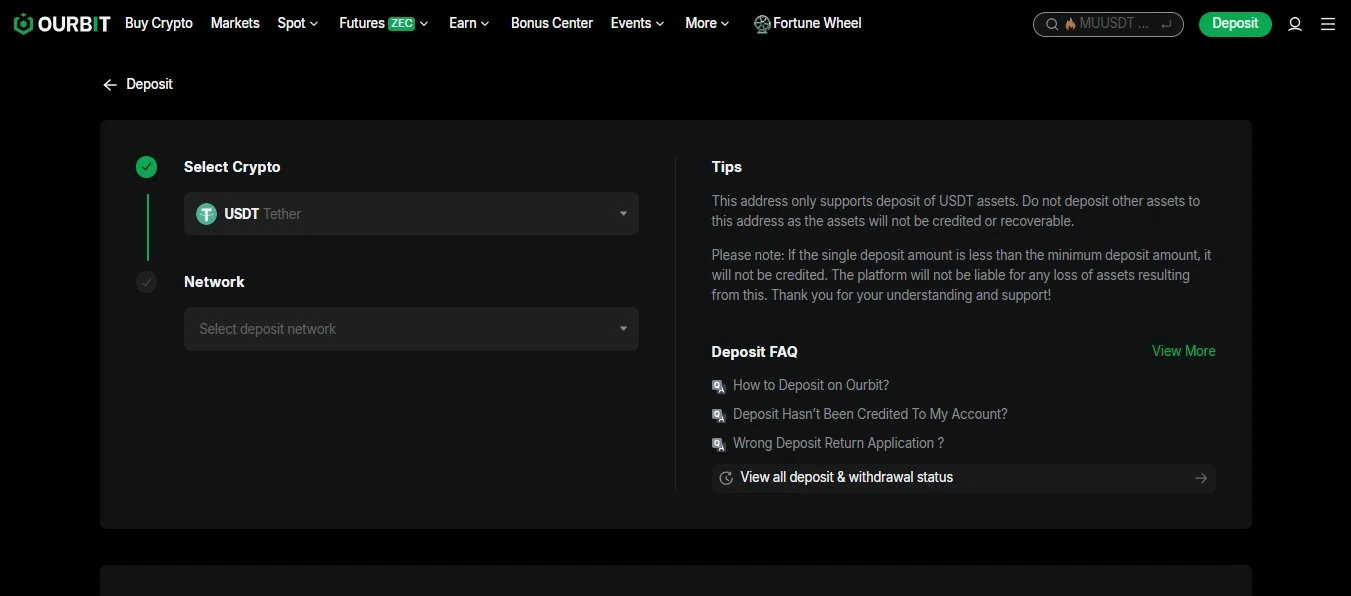Click the ZEC badge next to Futures
1351x596 pixels.
pos(402,24)
